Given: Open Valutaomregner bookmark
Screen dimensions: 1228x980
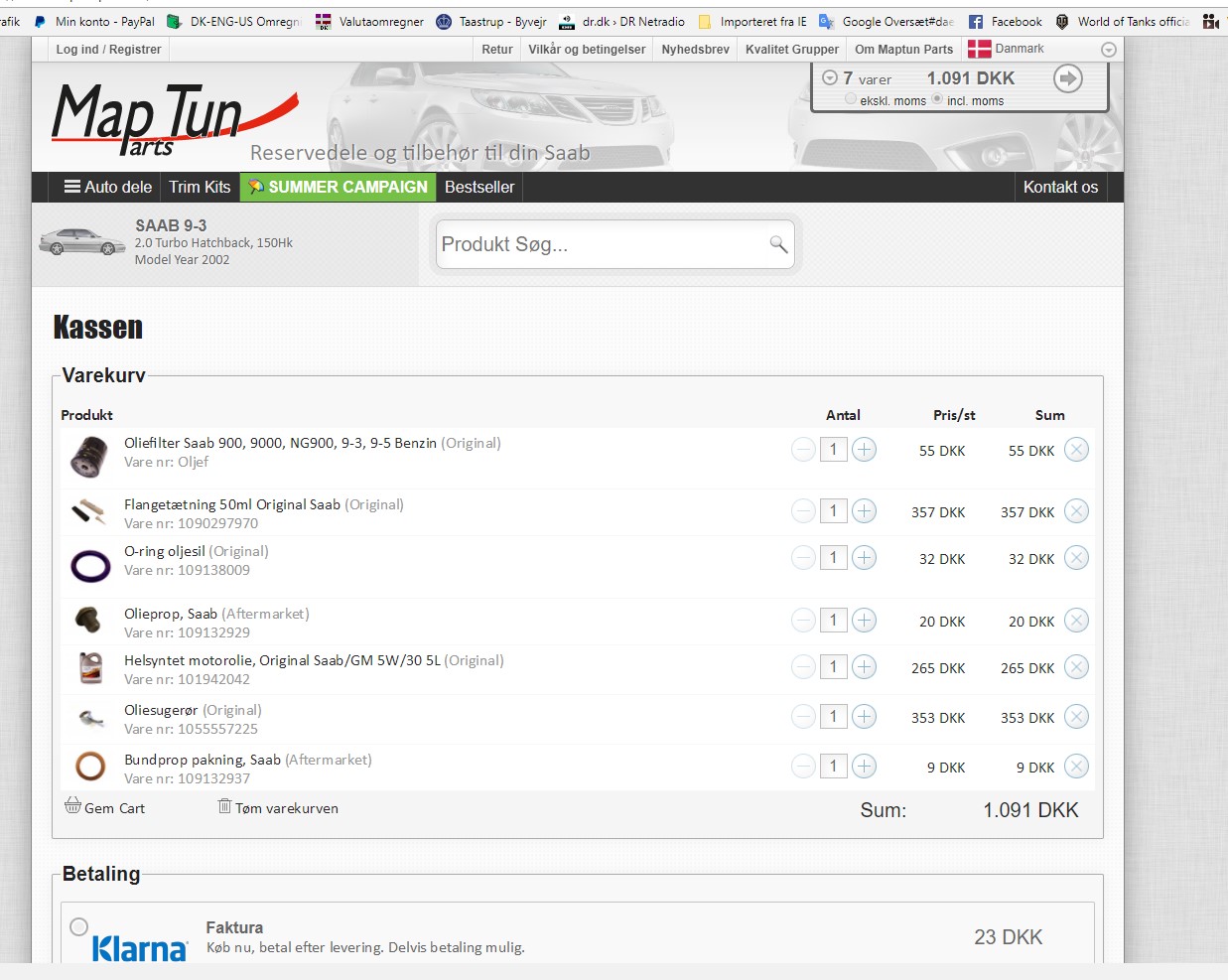Looking at the screenshot, I should (370, 21).
